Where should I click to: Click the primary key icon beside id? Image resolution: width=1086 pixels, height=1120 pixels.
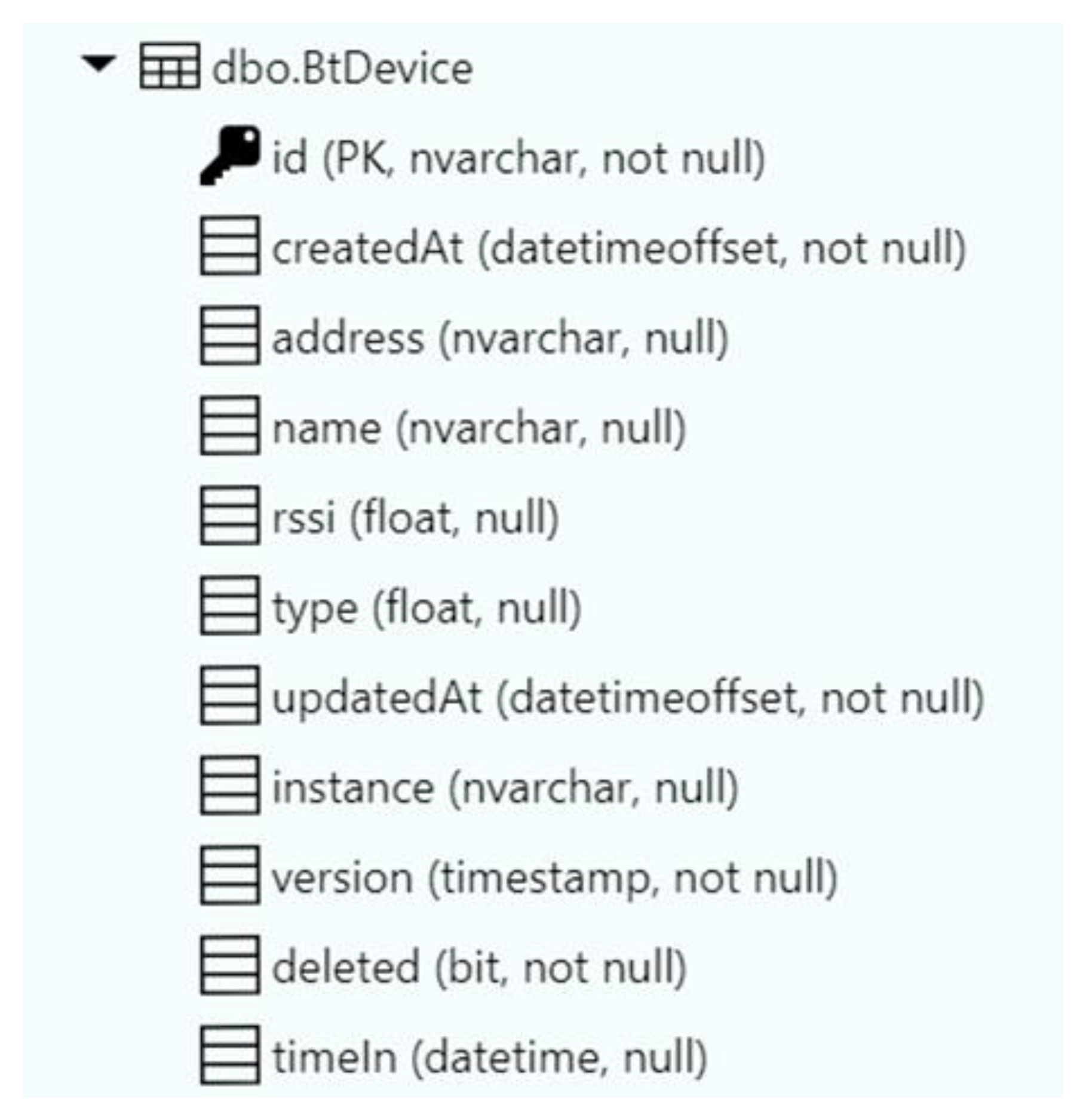point(230,155)
